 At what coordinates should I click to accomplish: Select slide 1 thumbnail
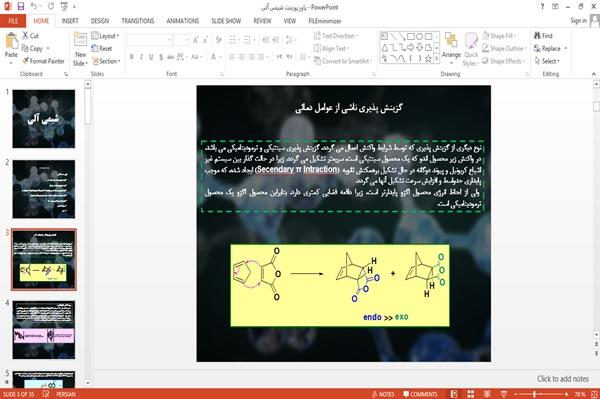point(44,119)
